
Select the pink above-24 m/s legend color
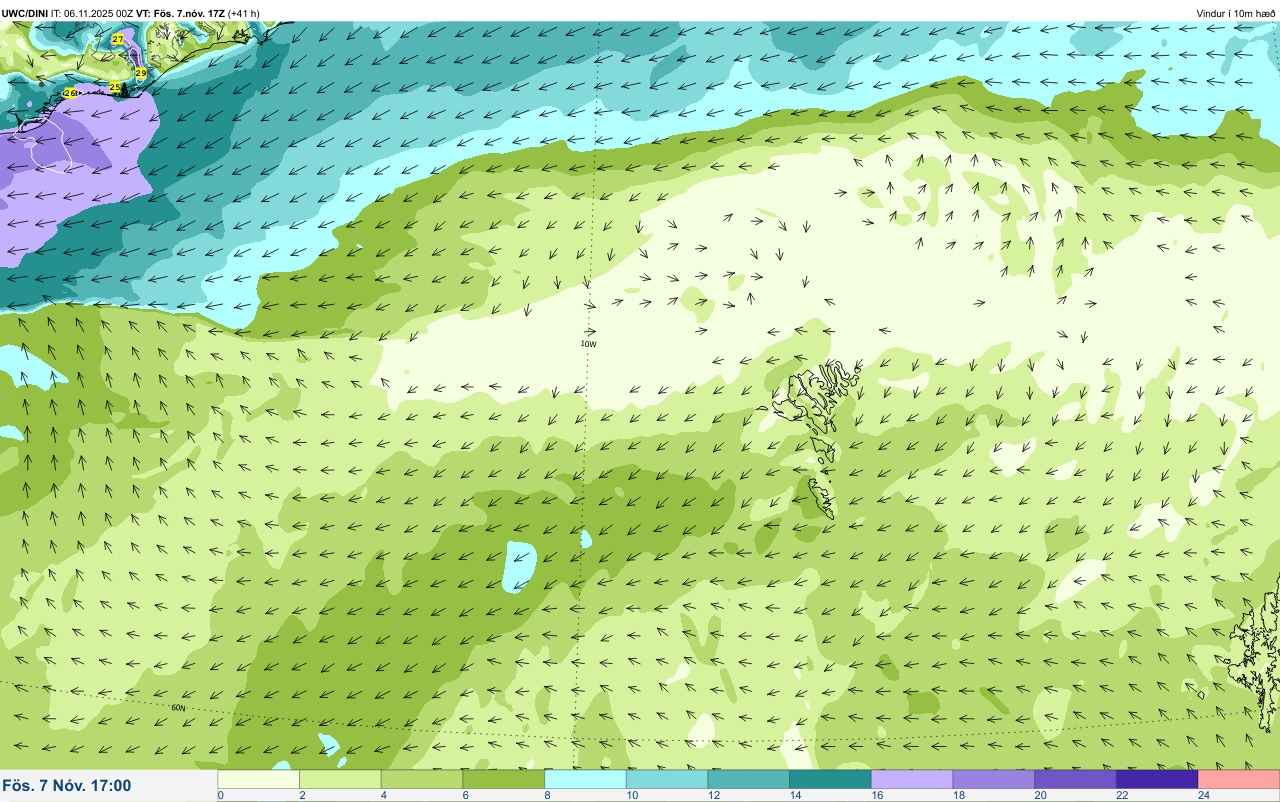pos(1239,779)
